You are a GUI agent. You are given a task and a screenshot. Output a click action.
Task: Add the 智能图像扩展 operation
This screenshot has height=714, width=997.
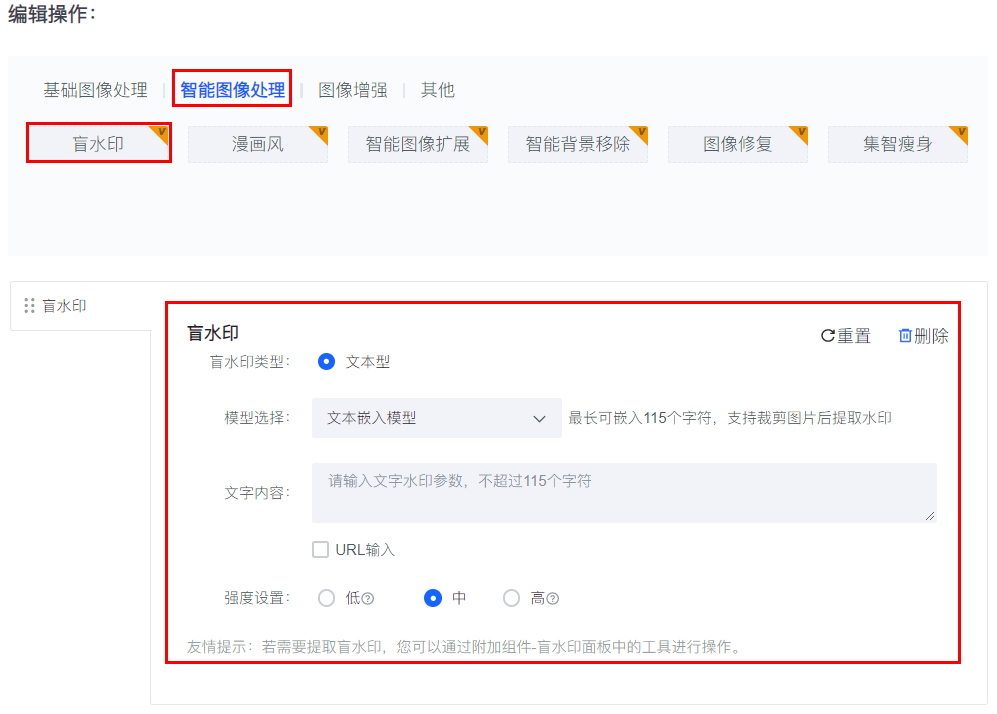click(418, 144)
